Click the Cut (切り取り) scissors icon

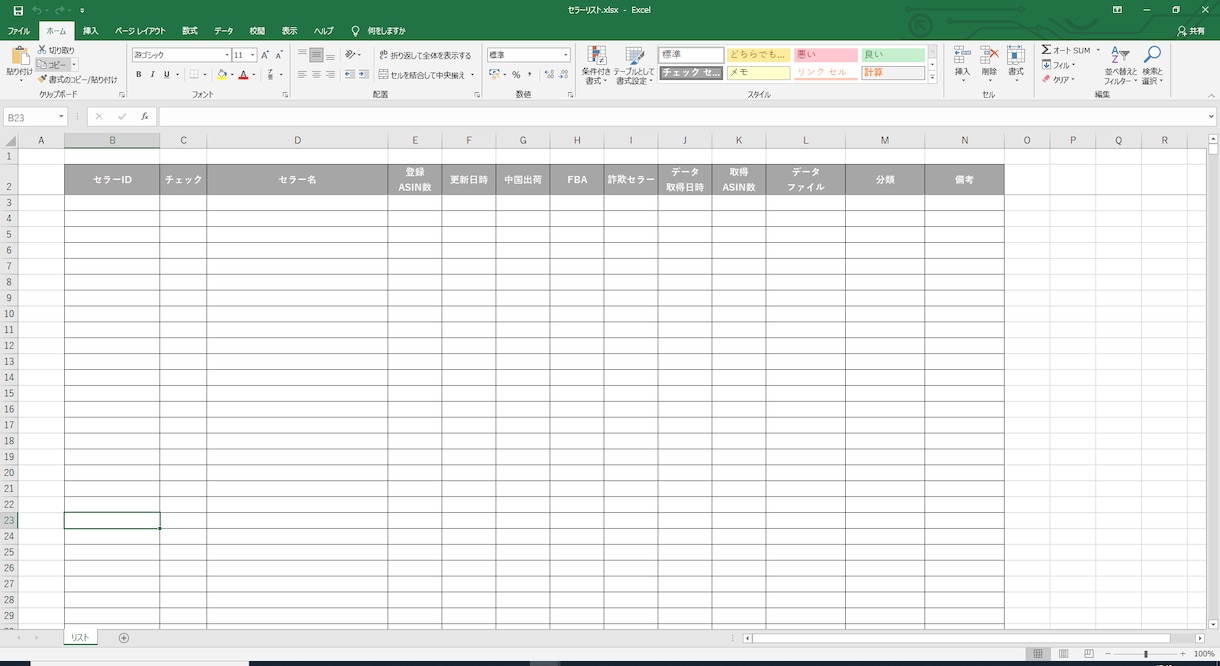[42, 50]
